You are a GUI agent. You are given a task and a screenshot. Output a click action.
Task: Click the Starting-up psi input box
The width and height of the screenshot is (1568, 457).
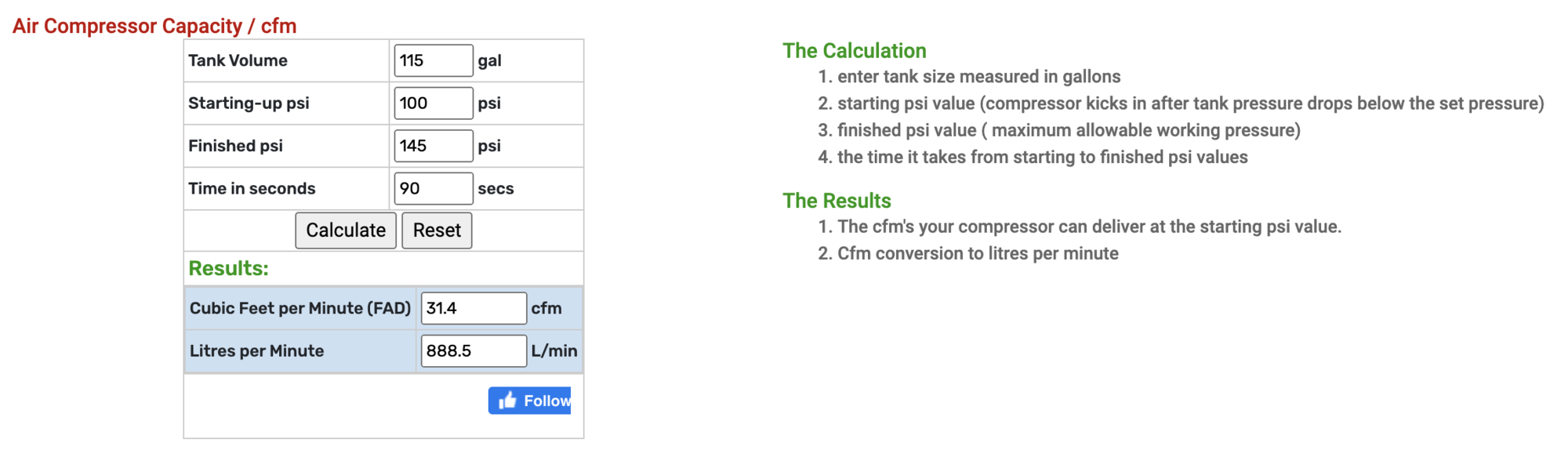(x=433, y=103)
